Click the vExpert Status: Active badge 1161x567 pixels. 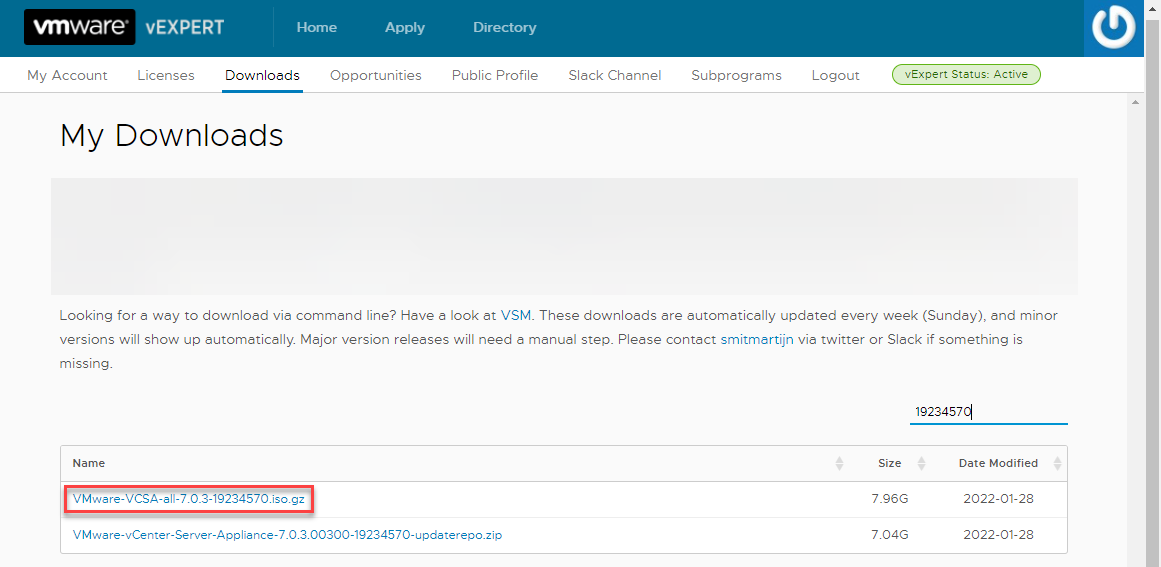[x=966, y=75]
